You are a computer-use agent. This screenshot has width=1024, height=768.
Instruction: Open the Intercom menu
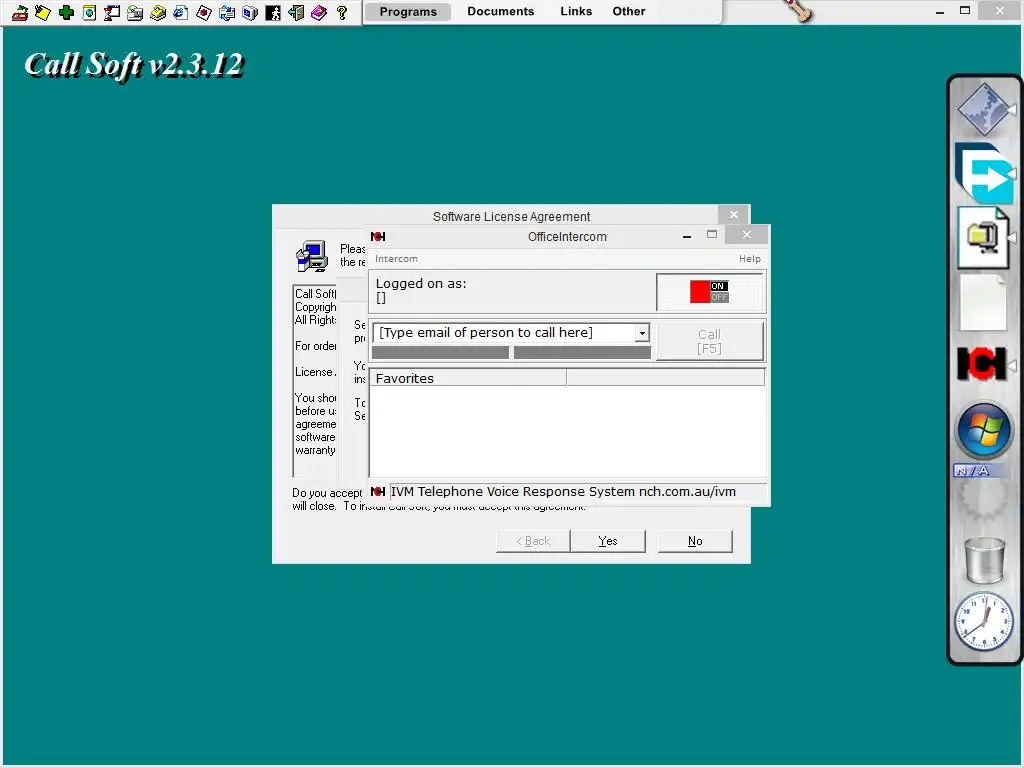[396, 259]
